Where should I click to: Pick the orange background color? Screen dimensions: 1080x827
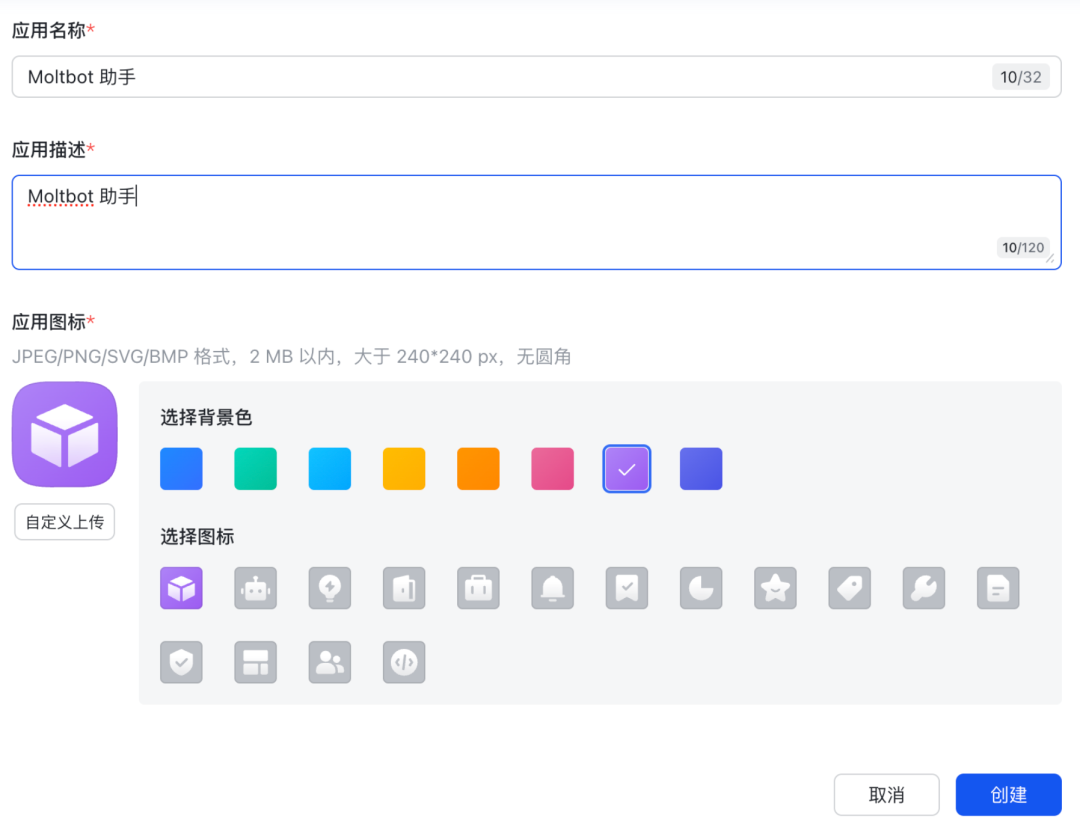[478, 469]
